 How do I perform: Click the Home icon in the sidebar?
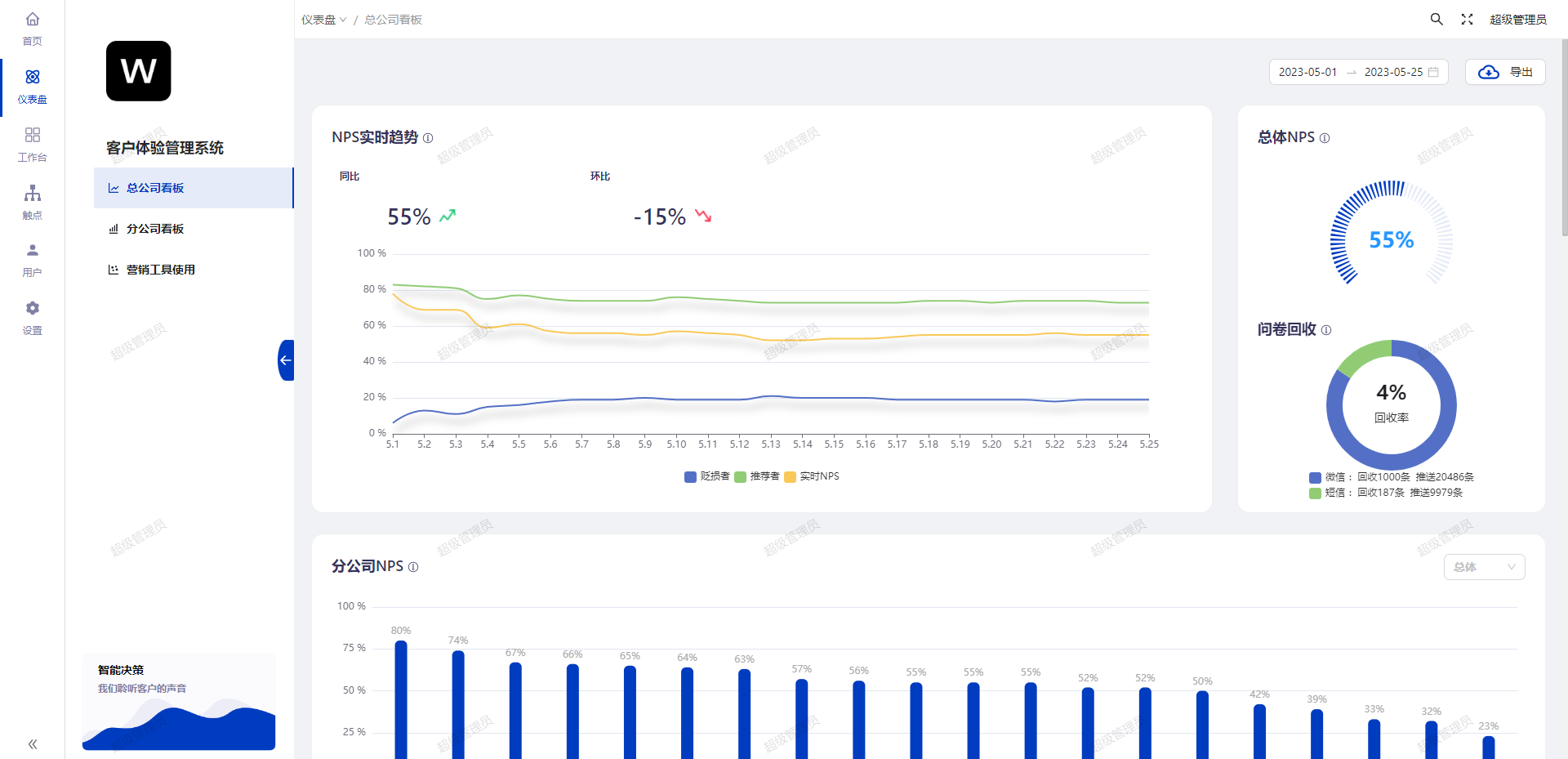[32, 20]
